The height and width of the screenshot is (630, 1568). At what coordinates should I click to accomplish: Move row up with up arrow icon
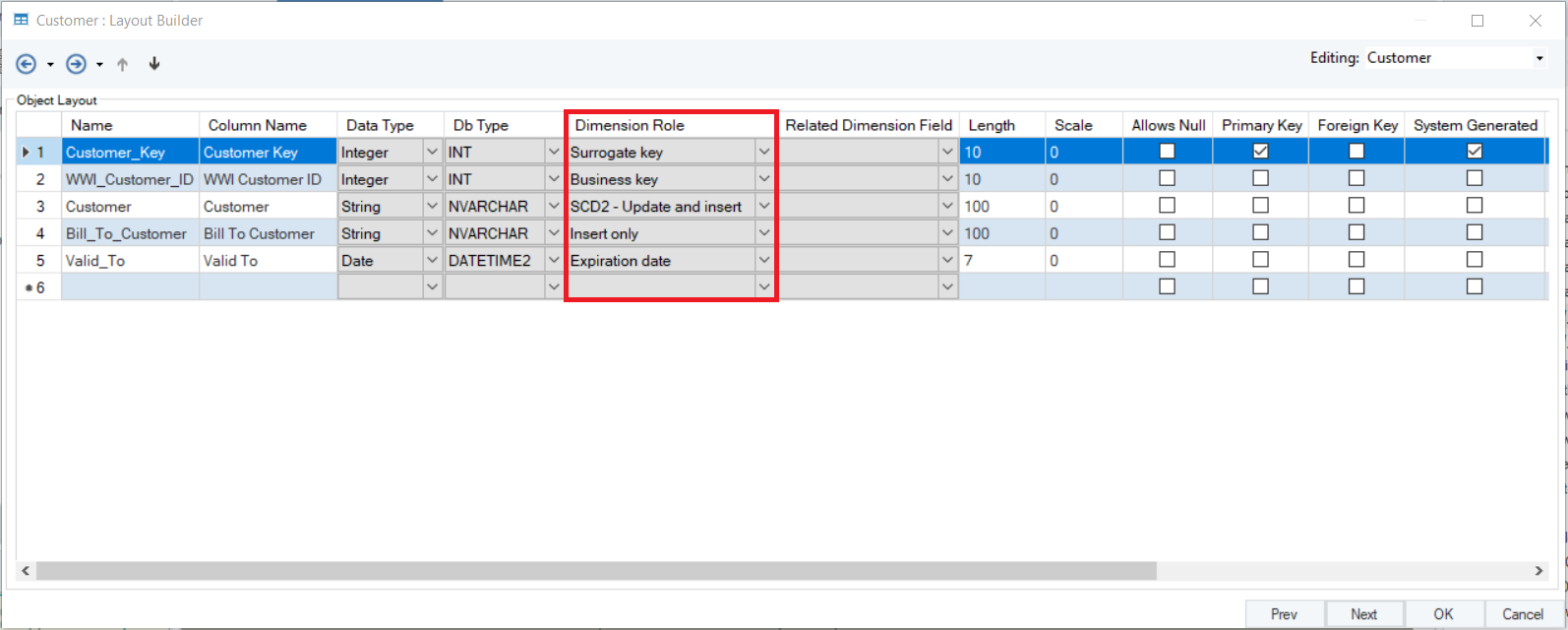(123, 64)
